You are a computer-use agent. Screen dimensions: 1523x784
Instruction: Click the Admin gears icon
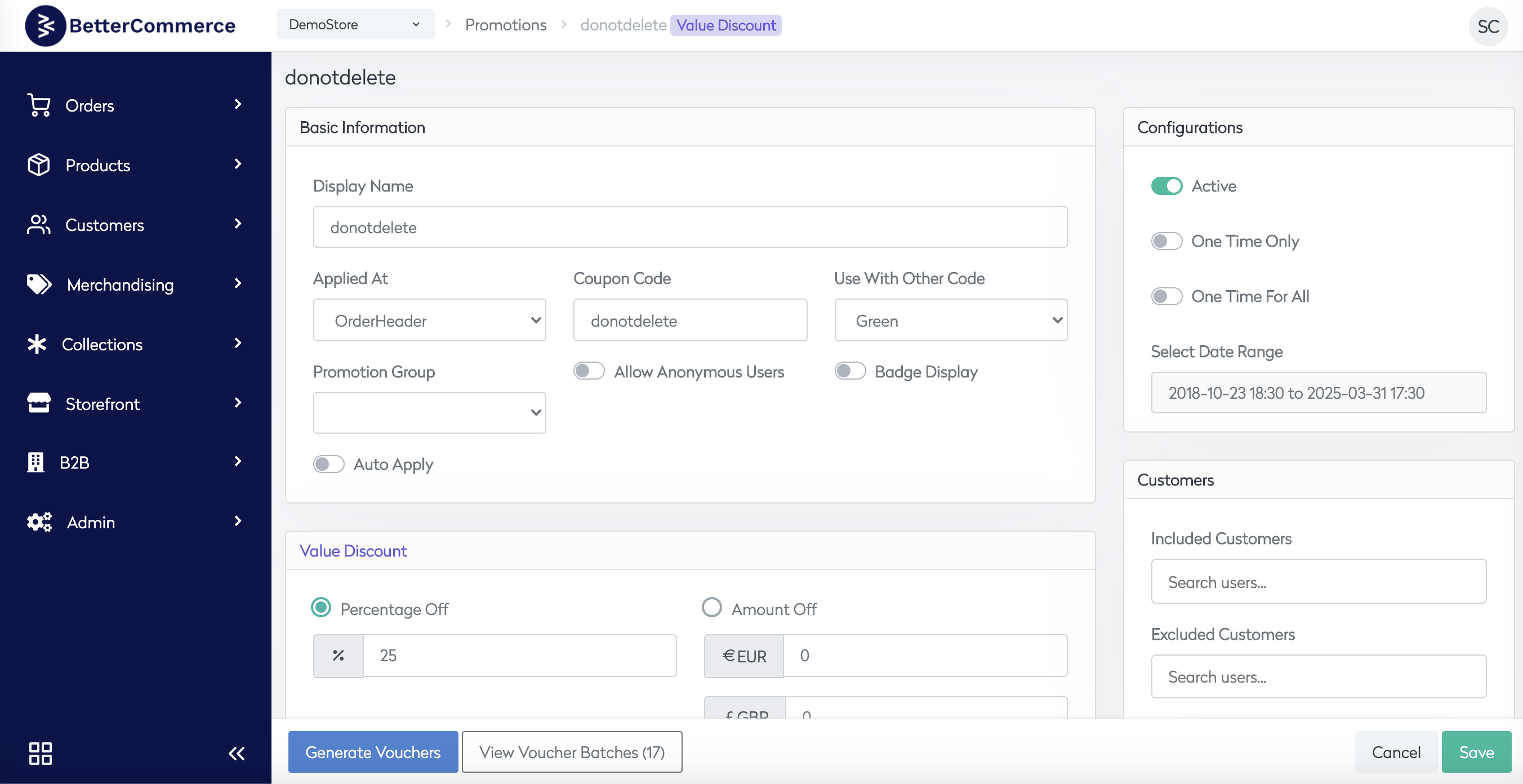point(39,522)
